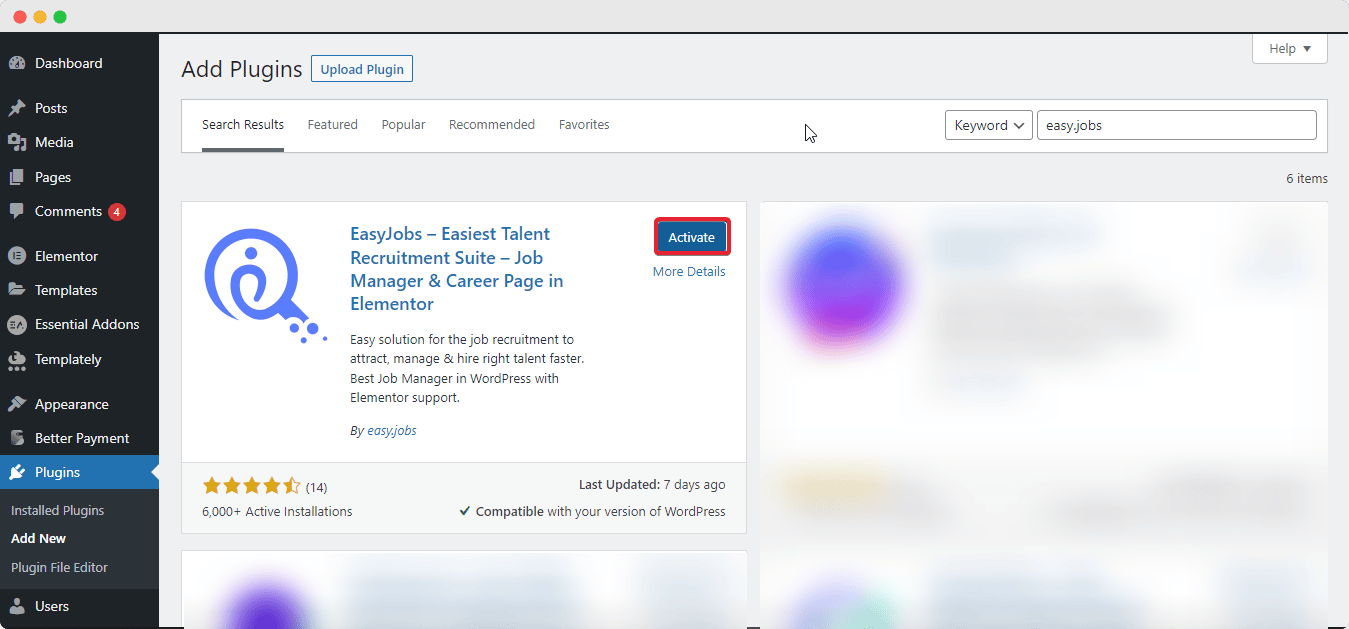Click the Templately cloud icon
Viewport: 1349px width, 629px height.
[x=17, y=359]
